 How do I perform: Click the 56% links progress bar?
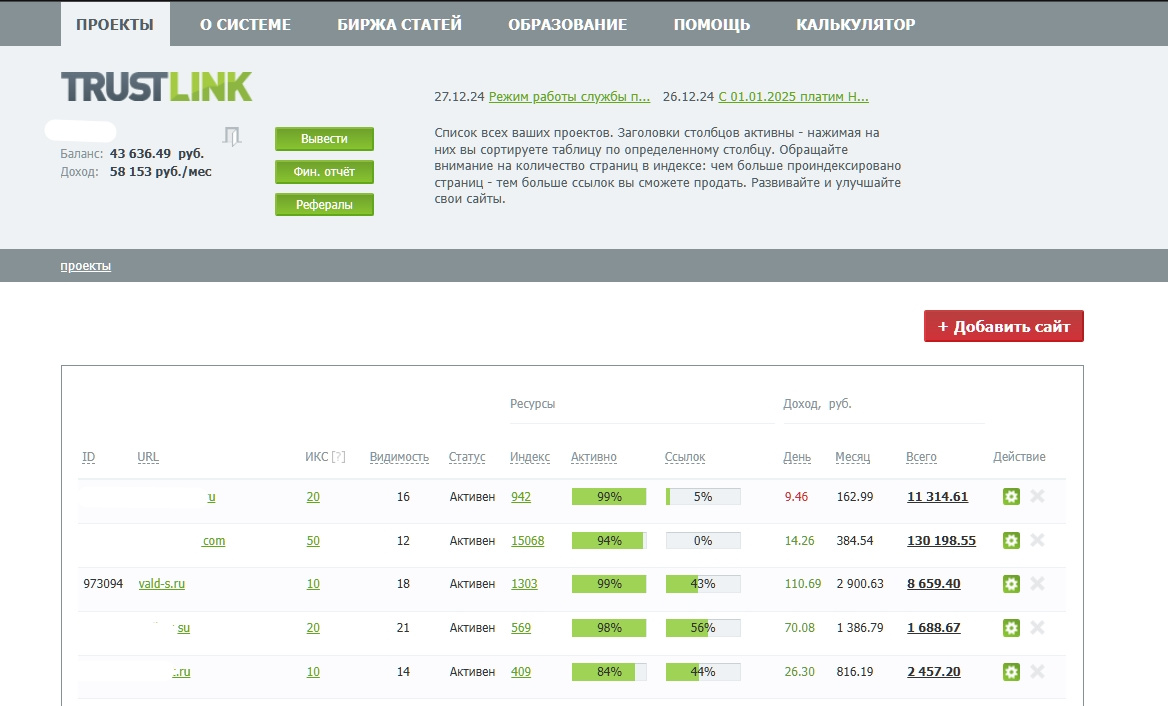pos(703,628)
